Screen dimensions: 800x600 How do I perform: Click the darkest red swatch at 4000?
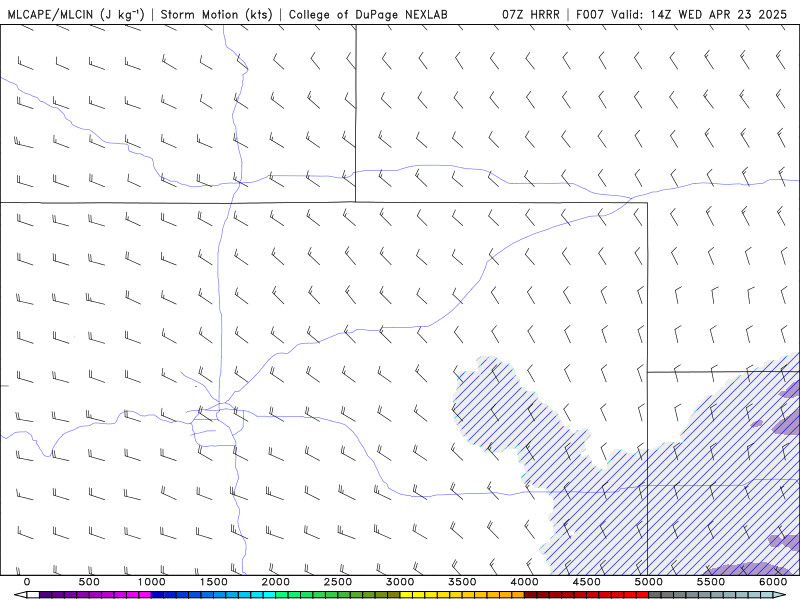point(531,594)
